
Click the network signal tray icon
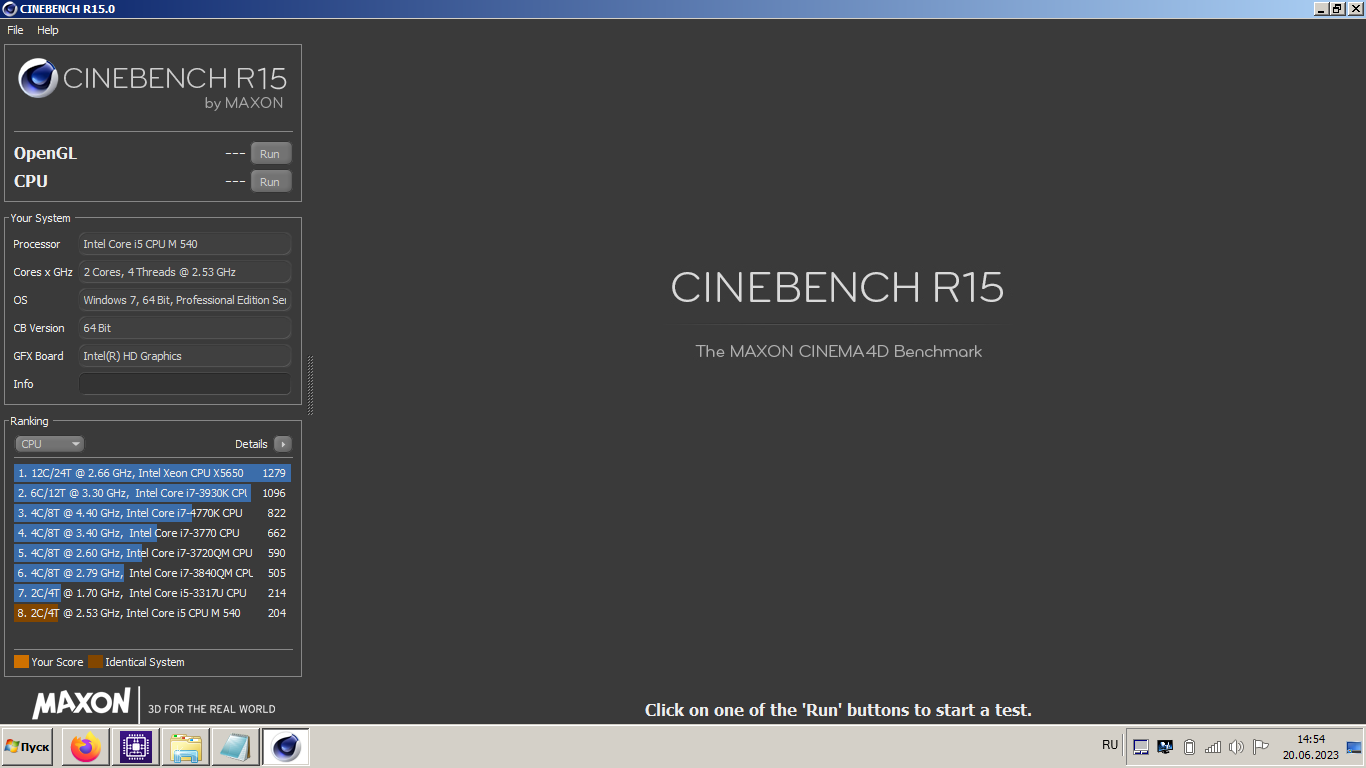tap(1213, 747)
